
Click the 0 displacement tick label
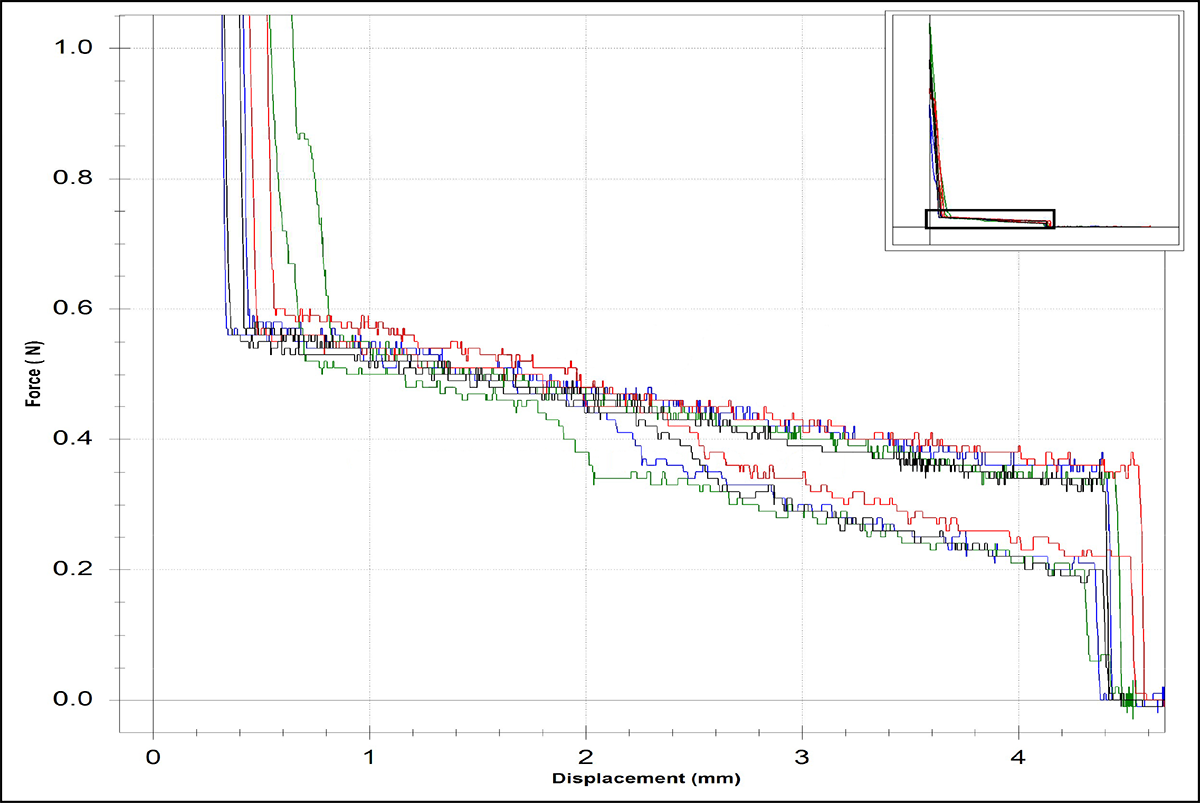point(153,757)
